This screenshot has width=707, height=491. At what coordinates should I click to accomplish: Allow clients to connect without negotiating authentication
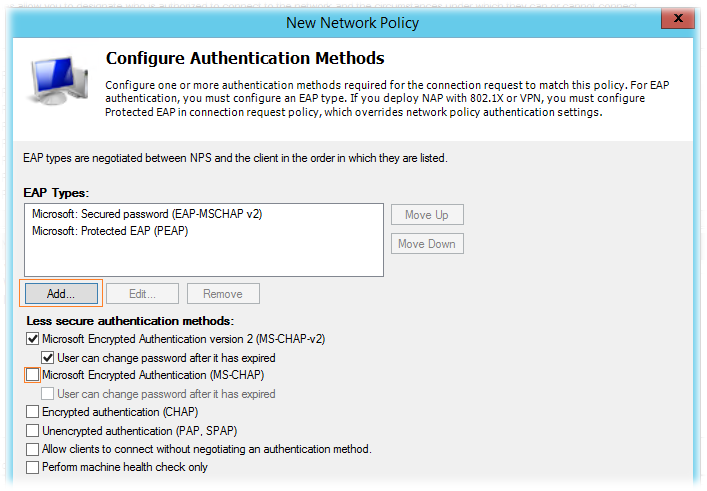click(x=32, y=449)
